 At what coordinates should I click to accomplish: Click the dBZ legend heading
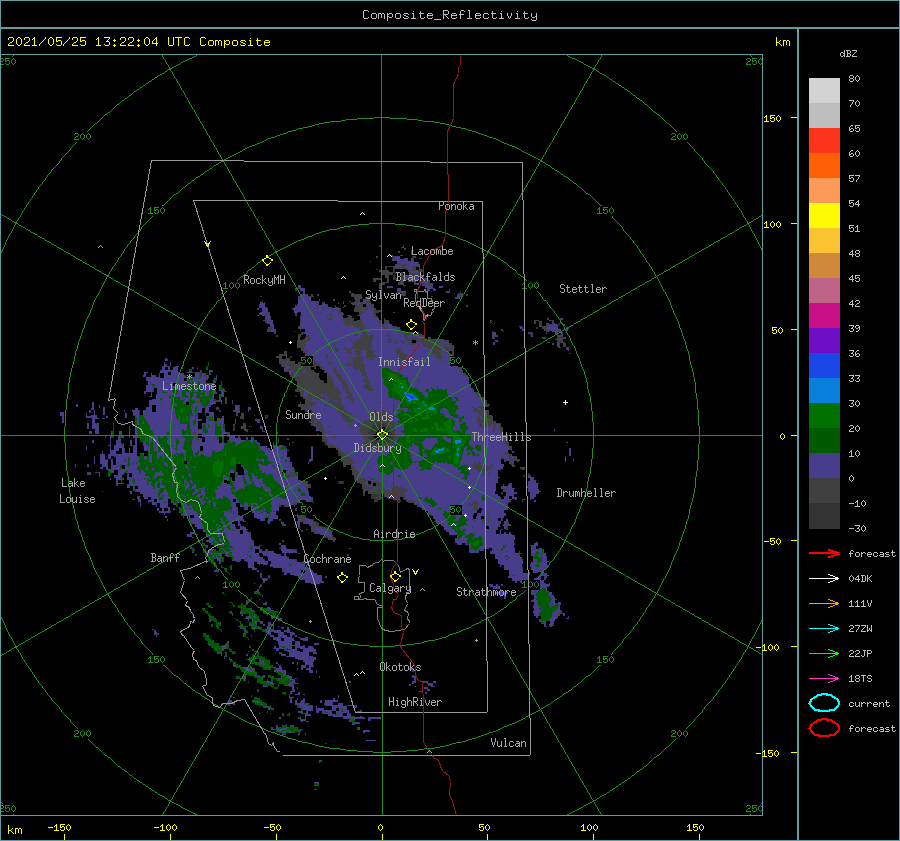pyautogui.click(x=848, y=53)
